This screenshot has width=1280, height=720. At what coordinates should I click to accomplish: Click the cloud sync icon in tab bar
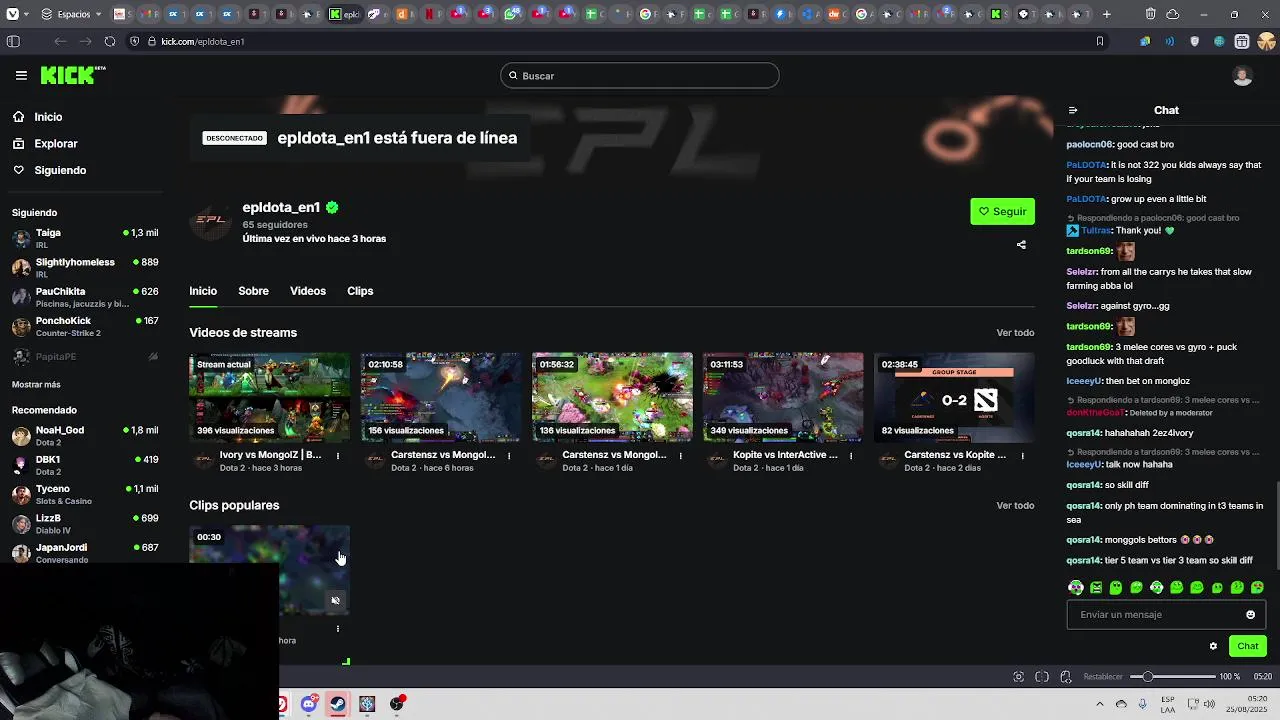(1173, 14)
